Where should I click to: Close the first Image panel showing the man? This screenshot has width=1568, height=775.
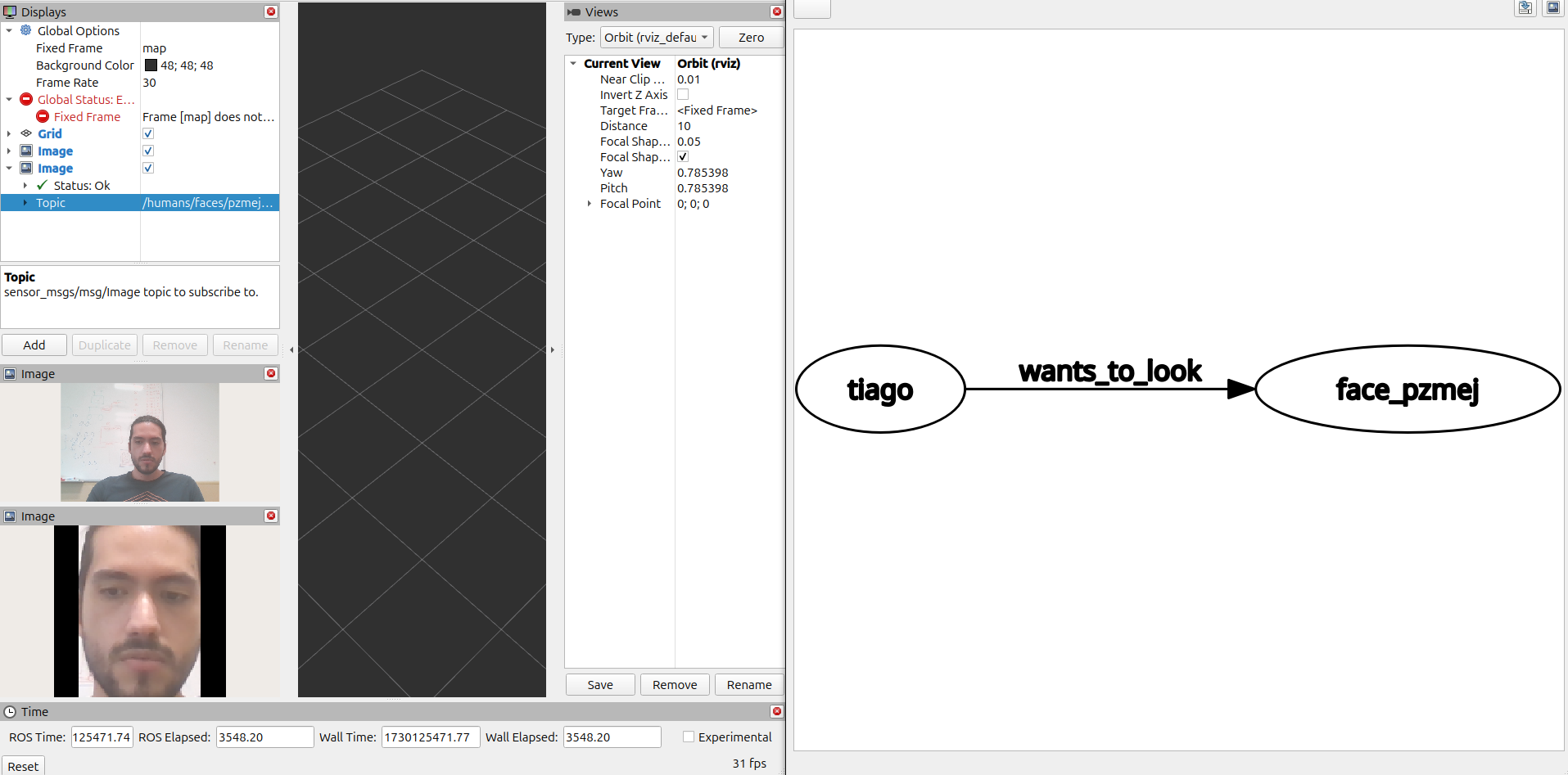point(271,373)
